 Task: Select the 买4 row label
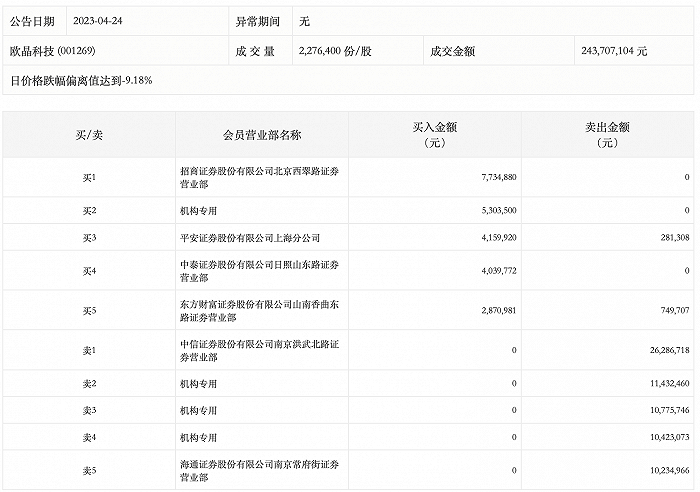(89, 271)
